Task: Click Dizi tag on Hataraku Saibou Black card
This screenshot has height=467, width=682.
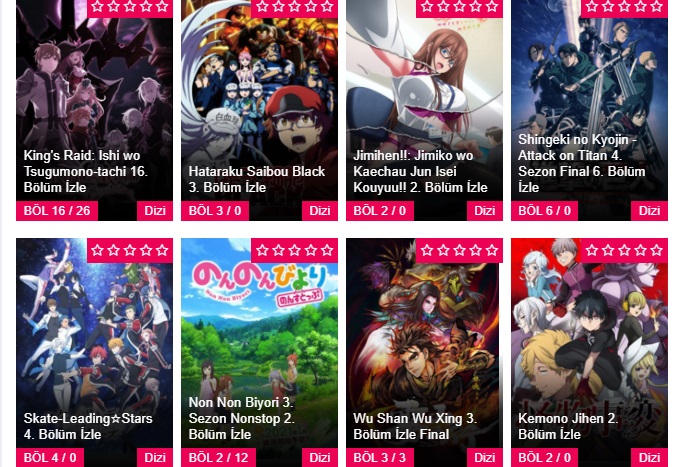Action: [320, 211]
